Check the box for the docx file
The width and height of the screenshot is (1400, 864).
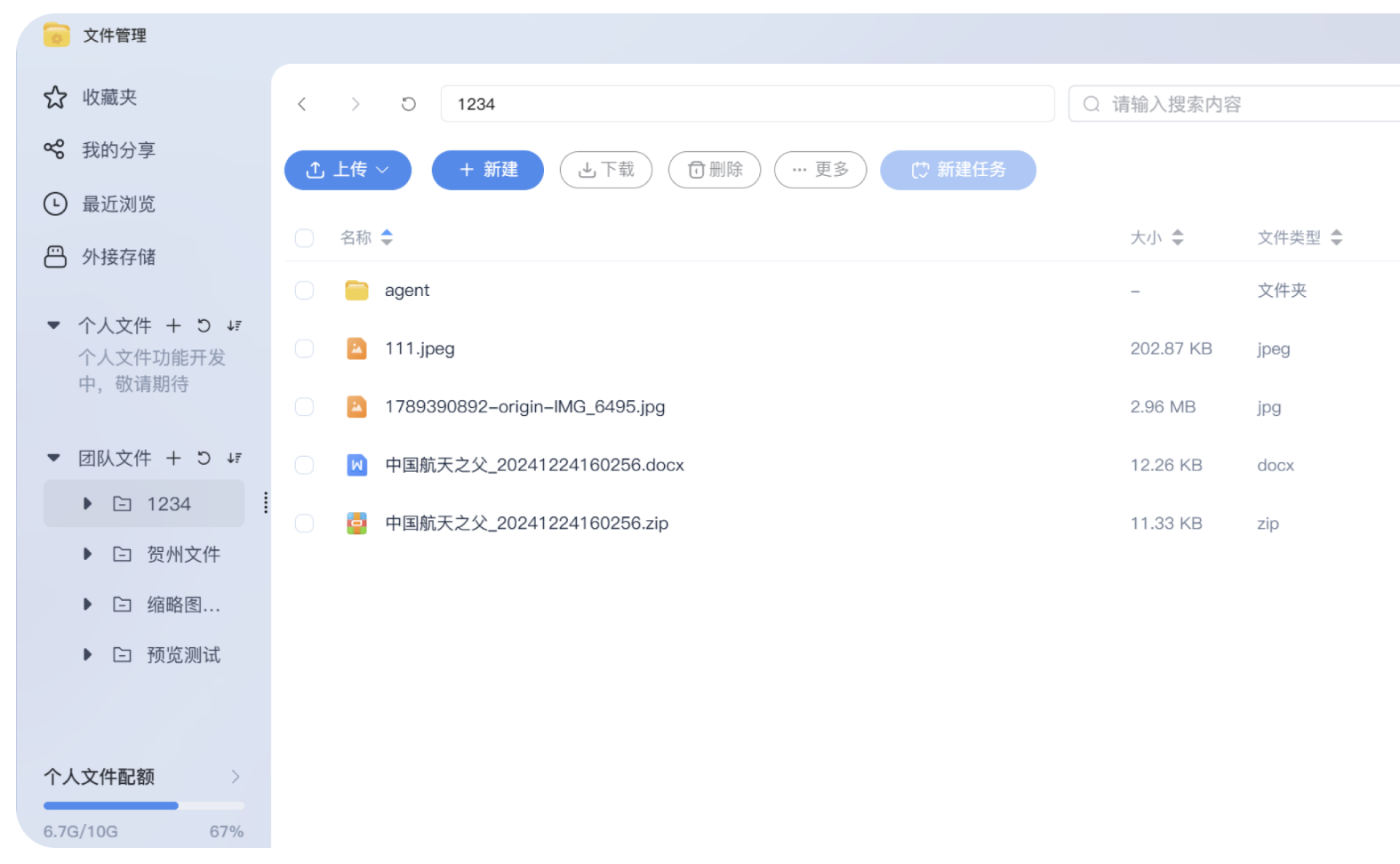[304, 465]
